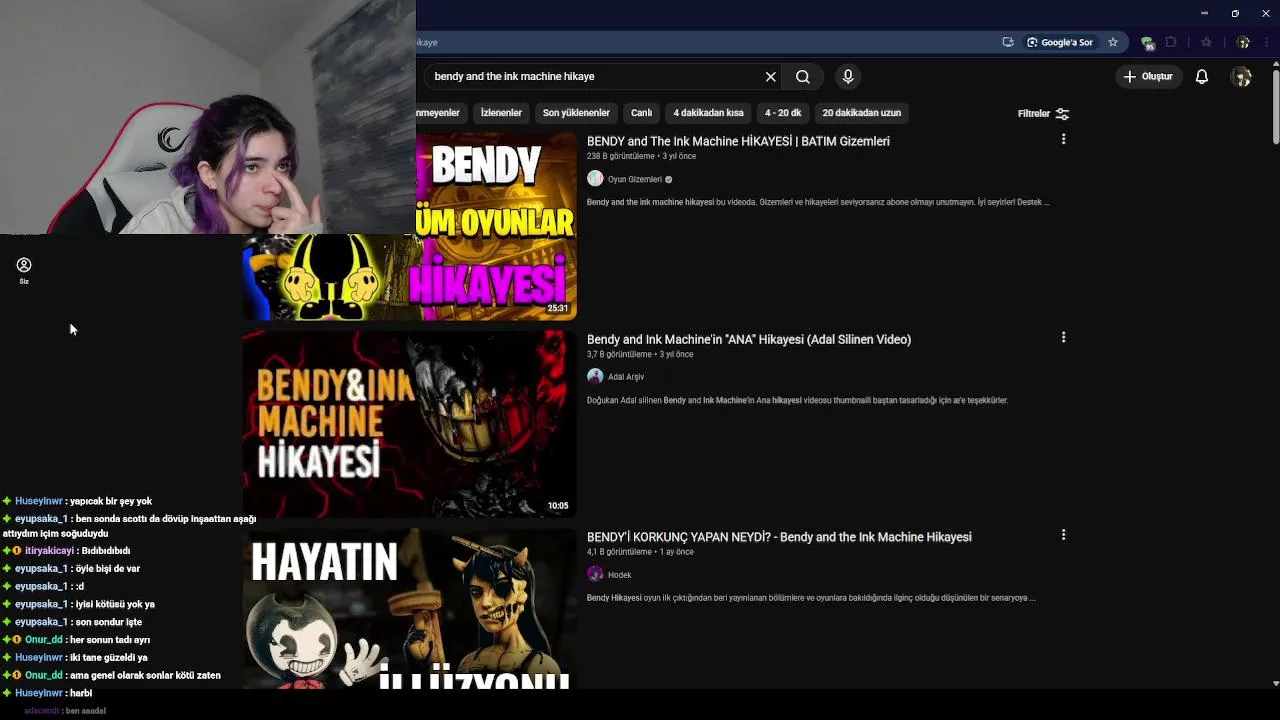Open the HAYATIN İLLÜZYONU thumbnail
This screenshot has width=1280, height=720.
409,609
